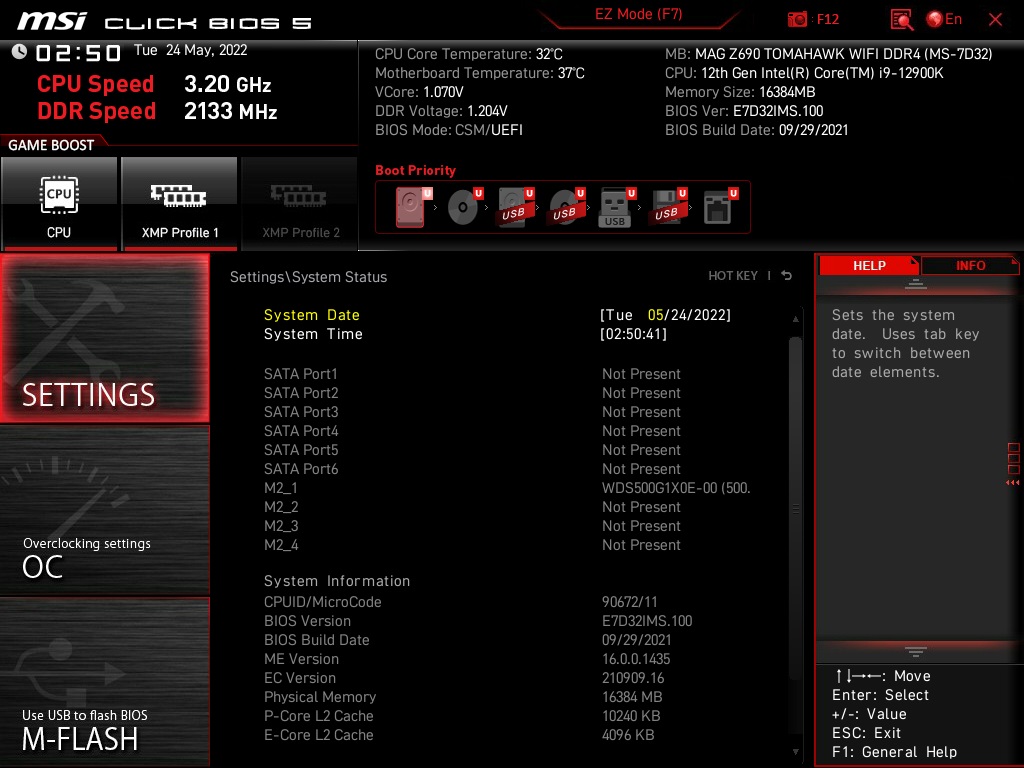Open M-FLASH to flash BIOS
The height and width of the screenshot is (768, 1024).
point(104,682)
